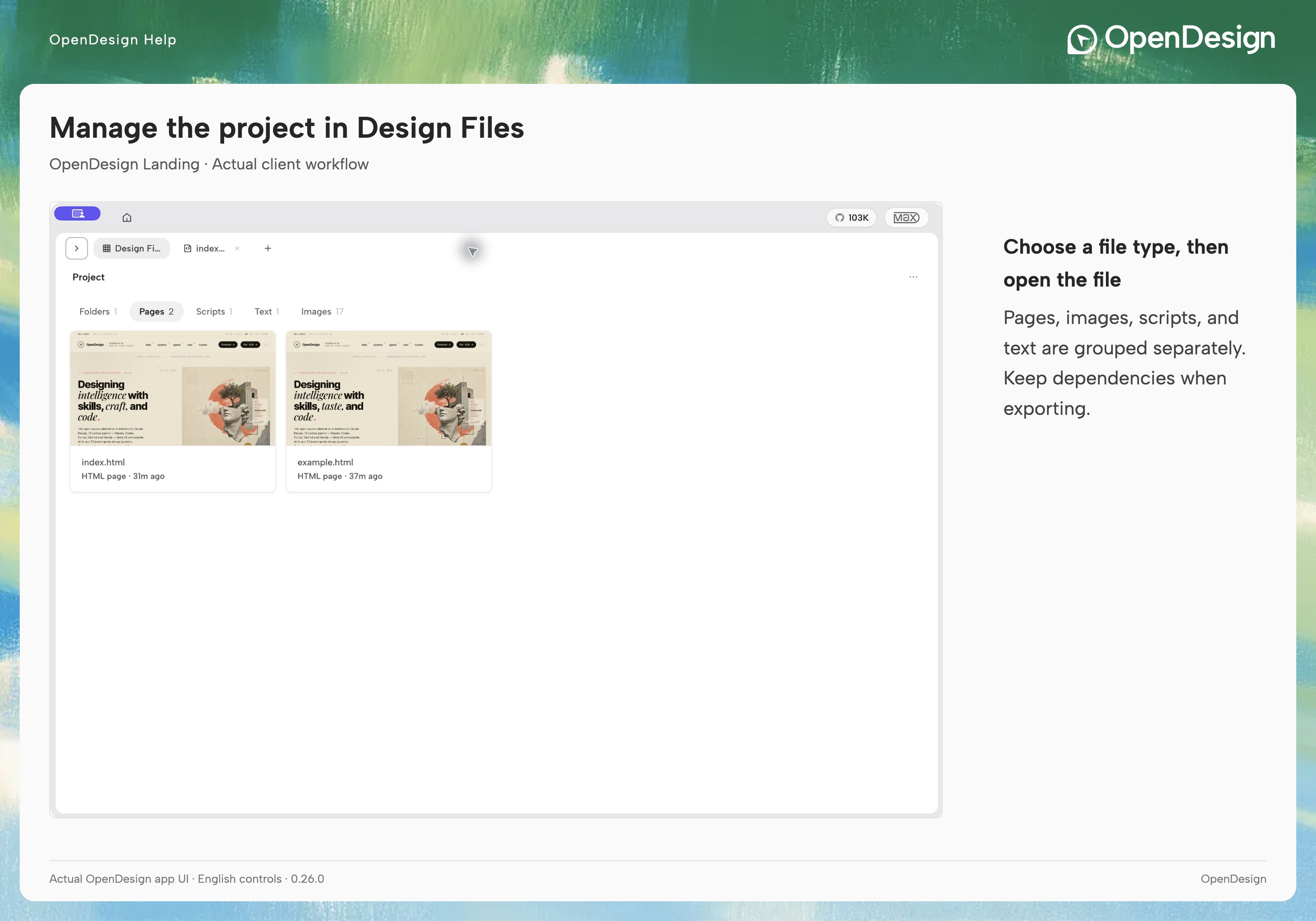Screen dimensions: 1316x921
Task: Expand the sidebar with the chevron button
Action: click(77, 248)
